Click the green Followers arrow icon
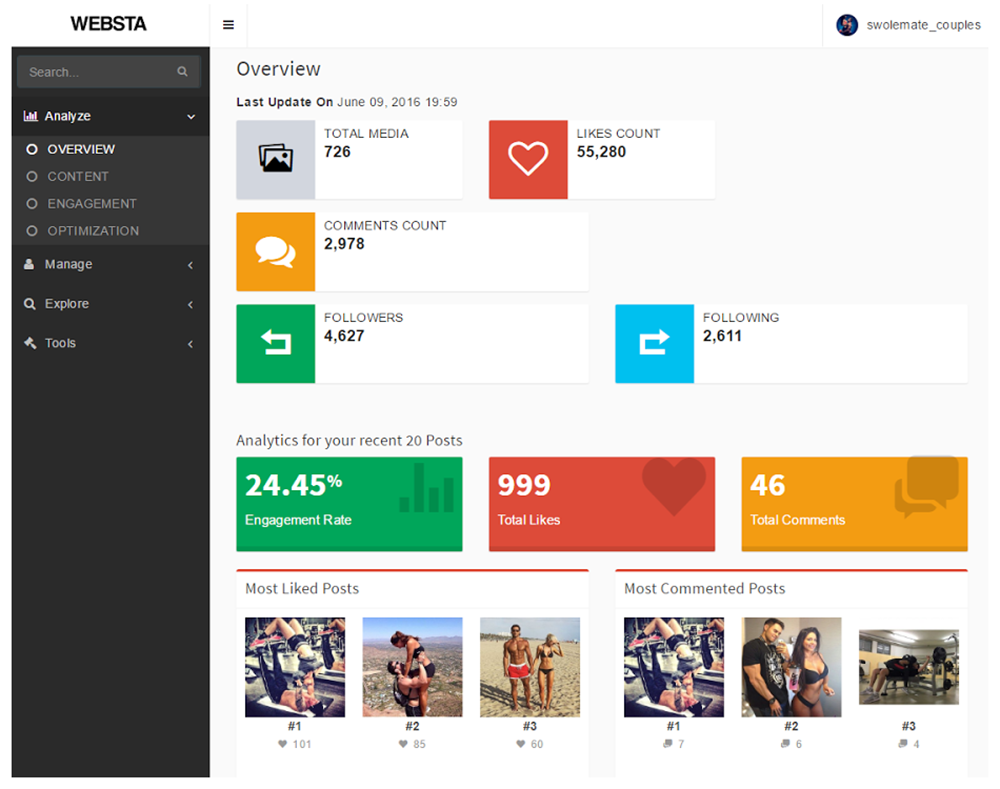 (x=275, y=343)
